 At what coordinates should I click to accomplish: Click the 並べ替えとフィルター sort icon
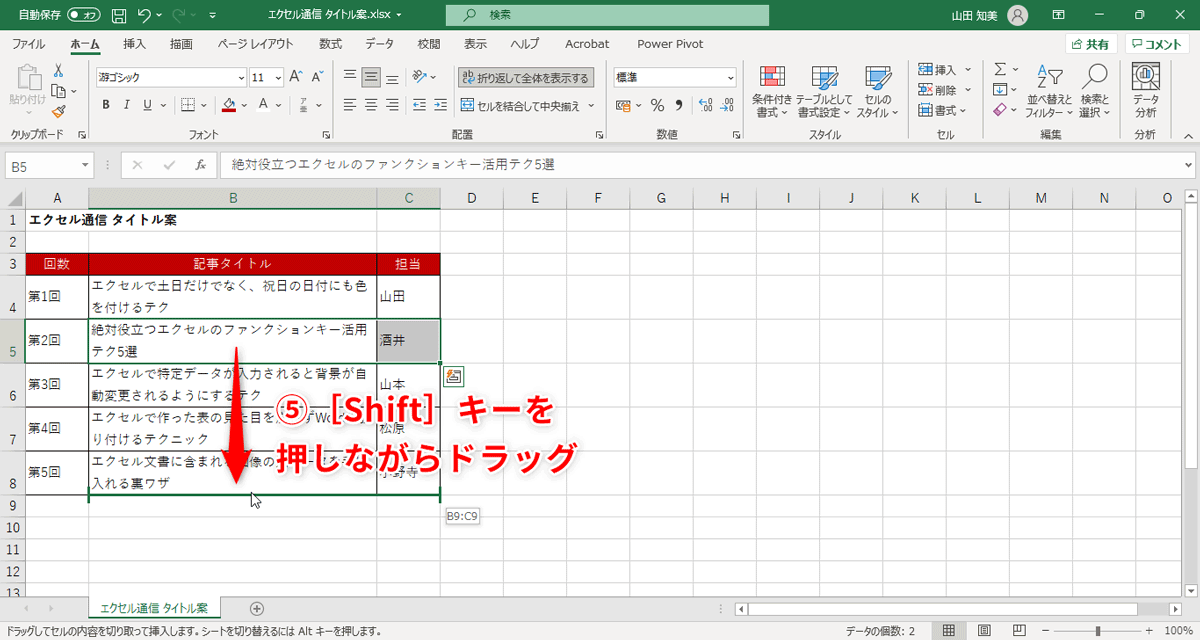click(1050, 90)
